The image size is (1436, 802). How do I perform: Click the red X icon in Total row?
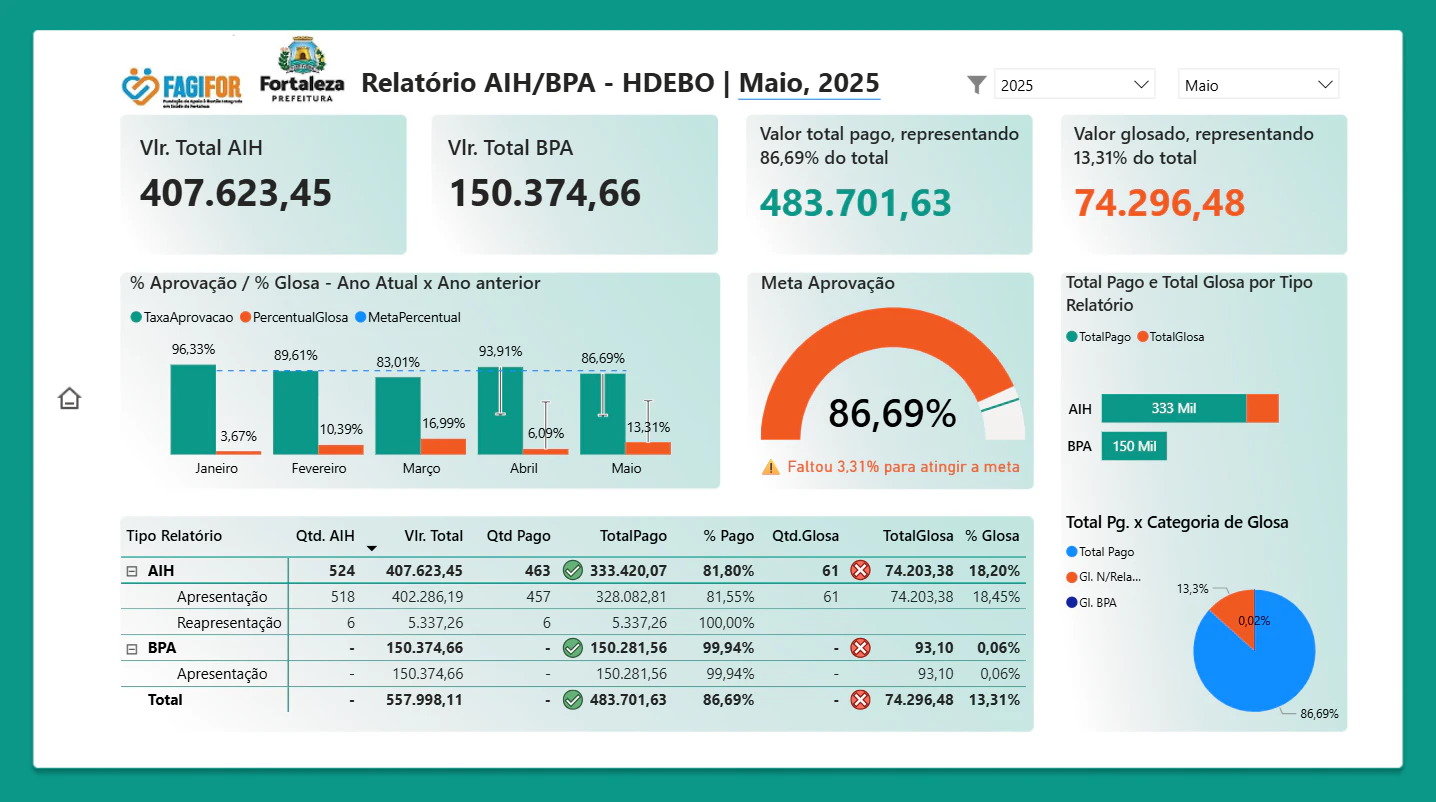(x=860, y=700)
